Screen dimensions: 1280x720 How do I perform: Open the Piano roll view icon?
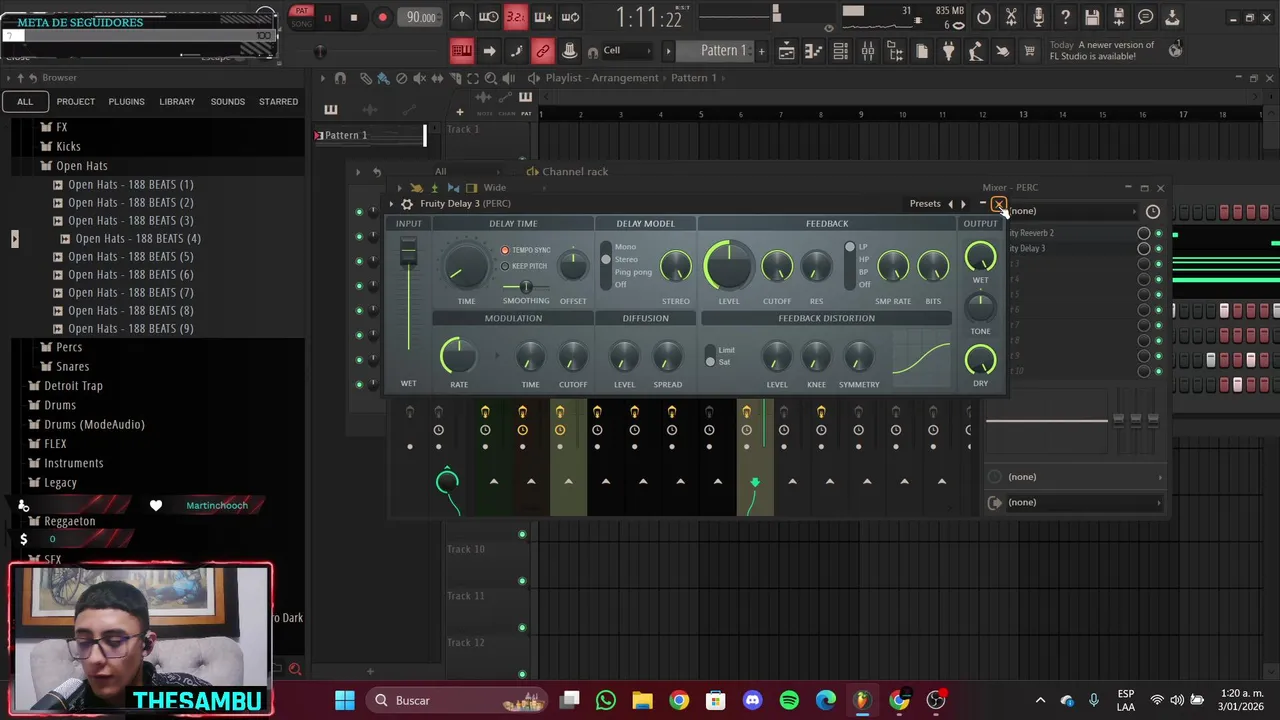(814, 51)
